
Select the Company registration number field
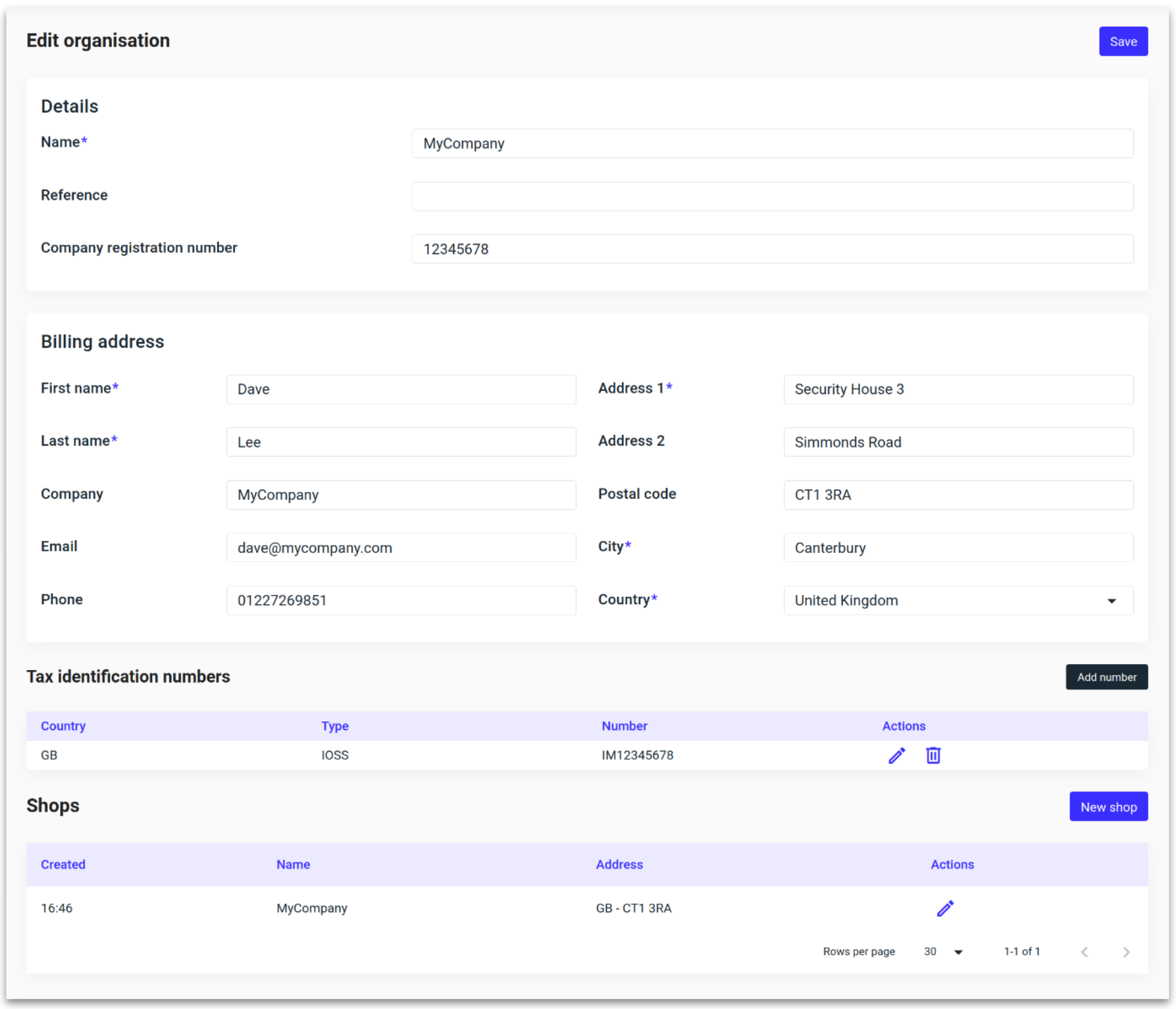click(x=772, y=249)
